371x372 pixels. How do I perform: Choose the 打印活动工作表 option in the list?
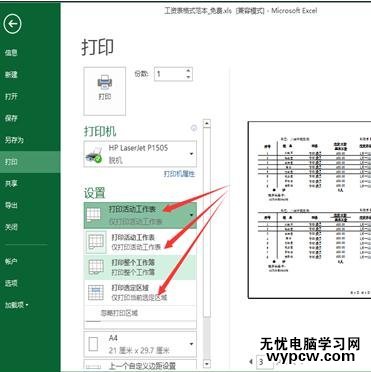point(140,242)
